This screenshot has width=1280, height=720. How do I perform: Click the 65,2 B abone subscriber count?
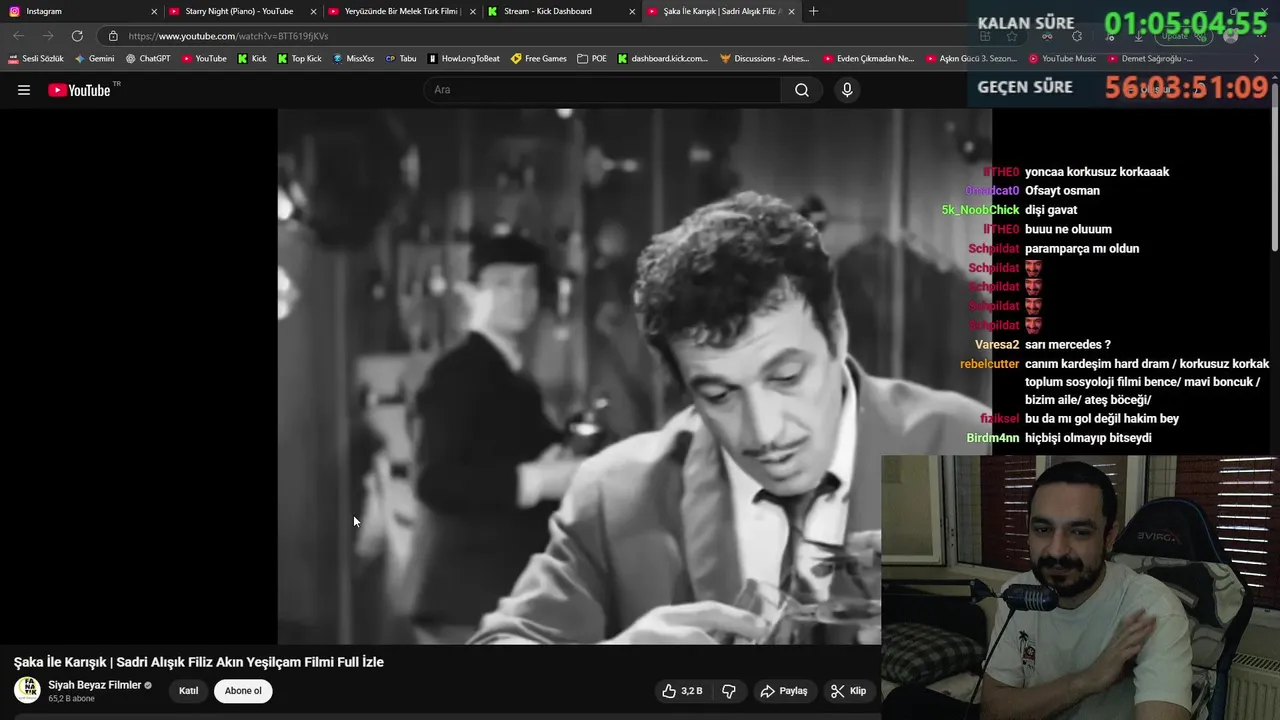[71, 699]
